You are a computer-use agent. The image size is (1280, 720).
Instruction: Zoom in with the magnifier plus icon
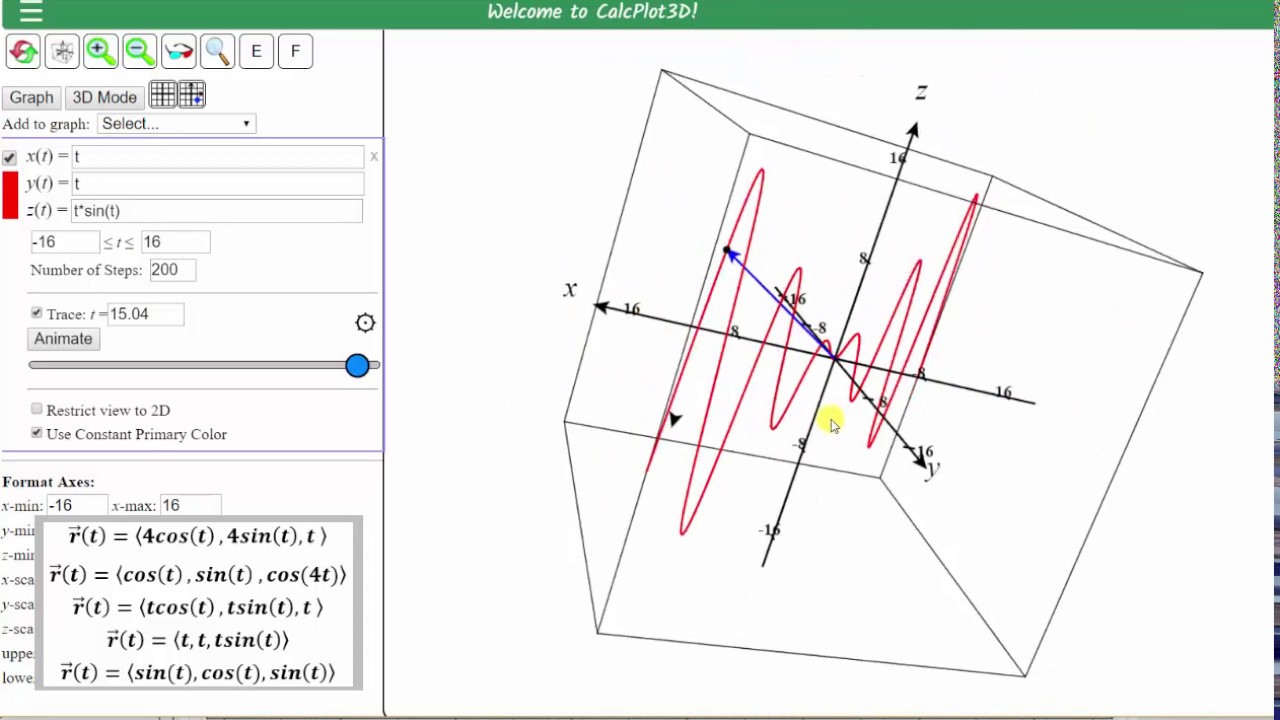point(100,51)
